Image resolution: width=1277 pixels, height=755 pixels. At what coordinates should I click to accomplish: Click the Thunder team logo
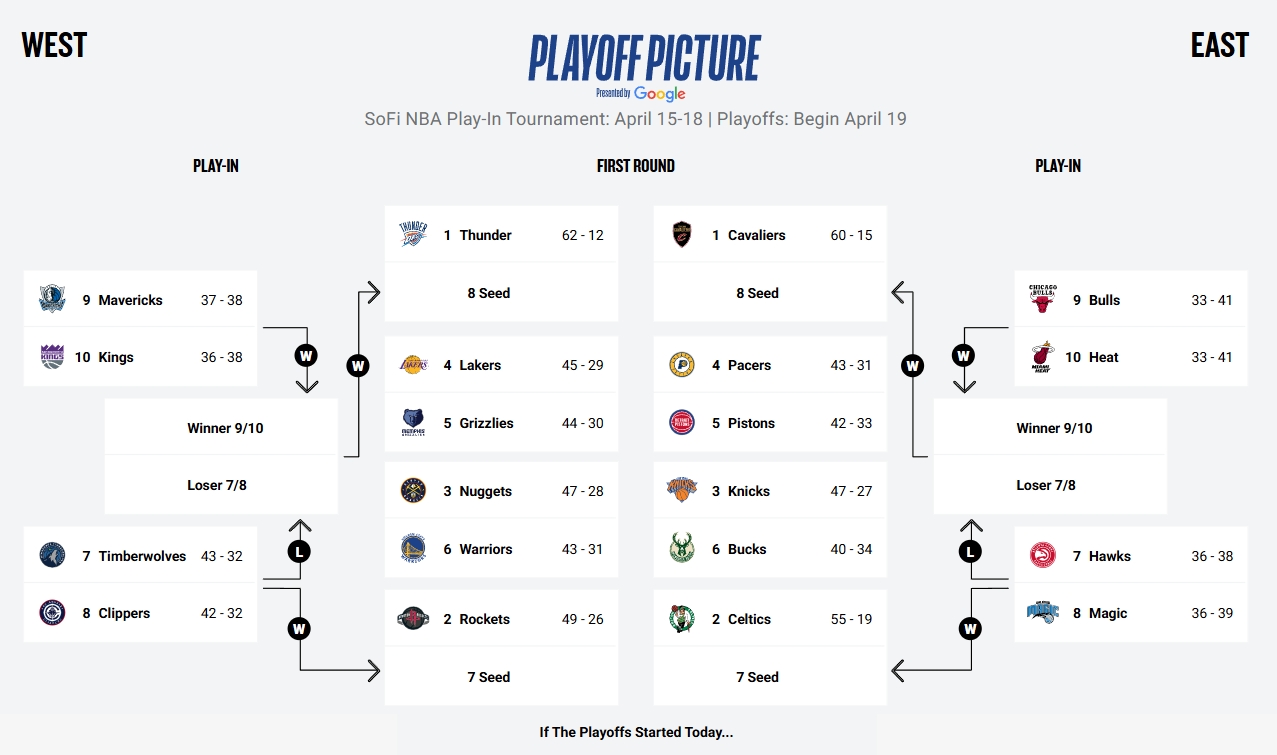click(x=413, y=235)
